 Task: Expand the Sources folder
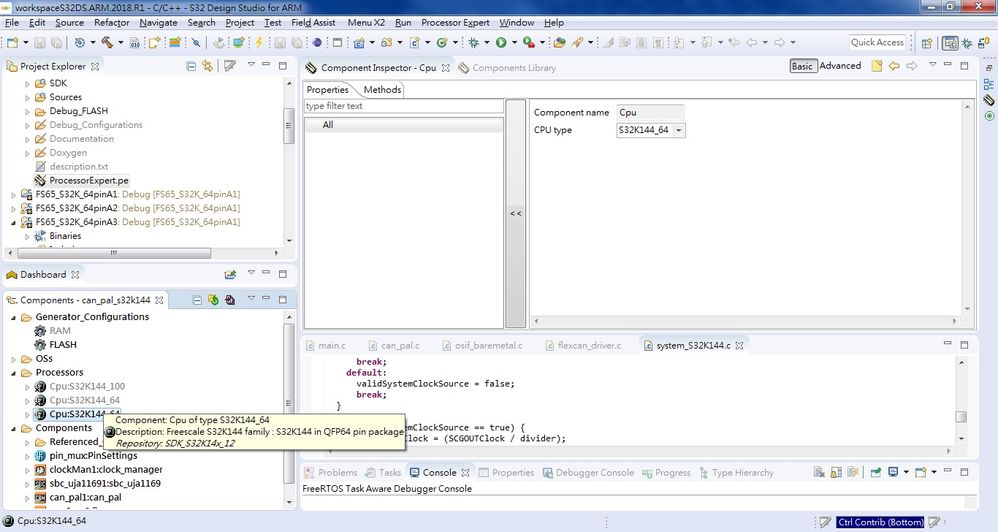[x=27, y=97]
